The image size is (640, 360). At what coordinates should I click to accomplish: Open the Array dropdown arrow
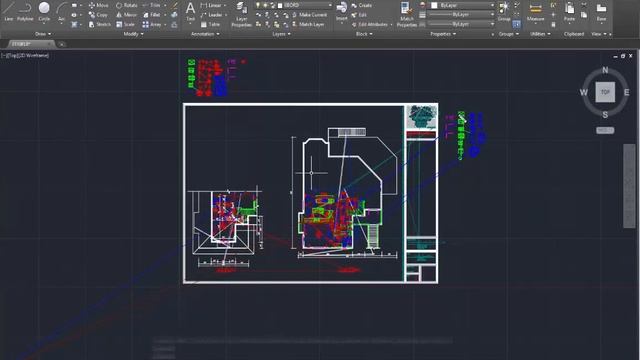165,24
